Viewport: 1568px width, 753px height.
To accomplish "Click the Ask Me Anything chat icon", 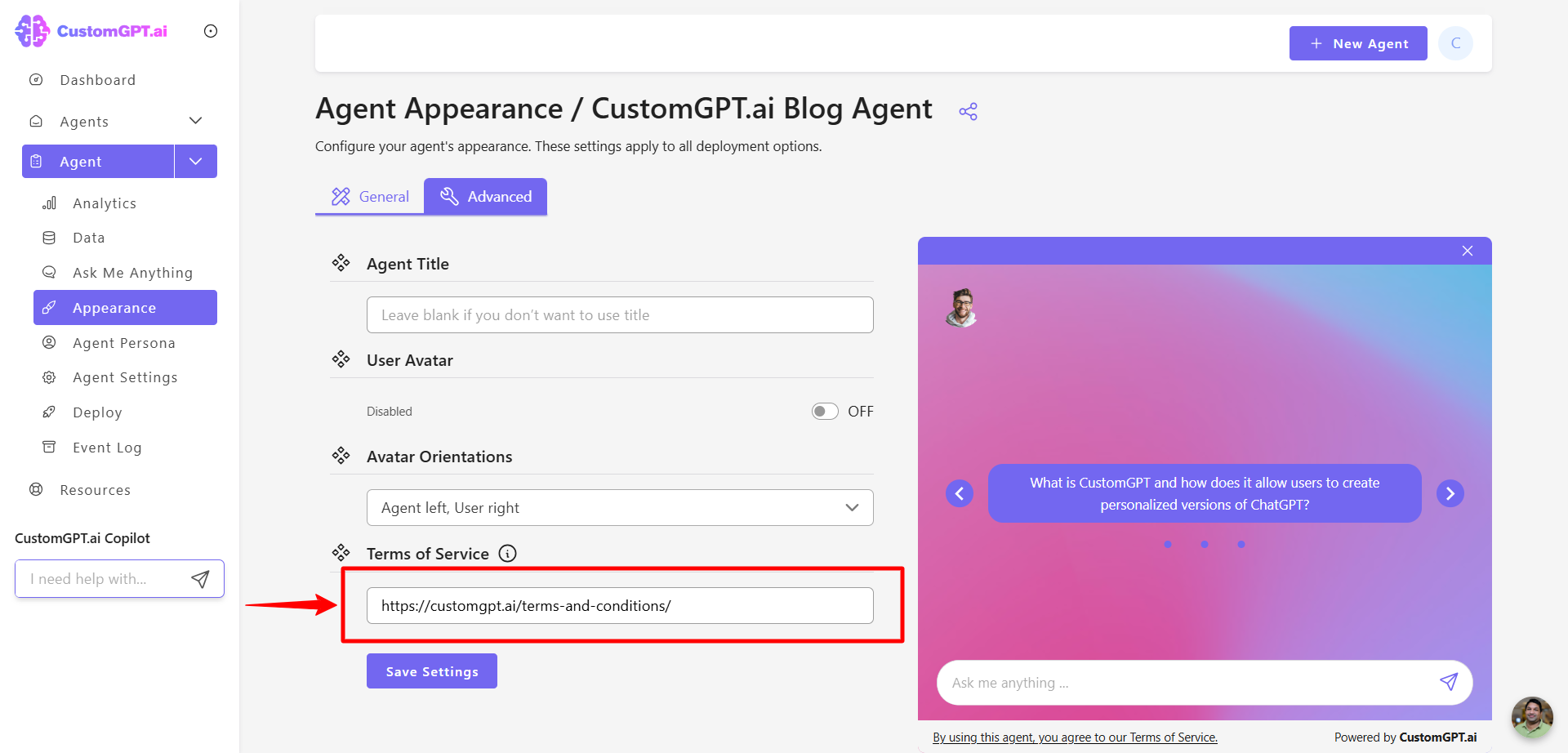I will point(49,272).
